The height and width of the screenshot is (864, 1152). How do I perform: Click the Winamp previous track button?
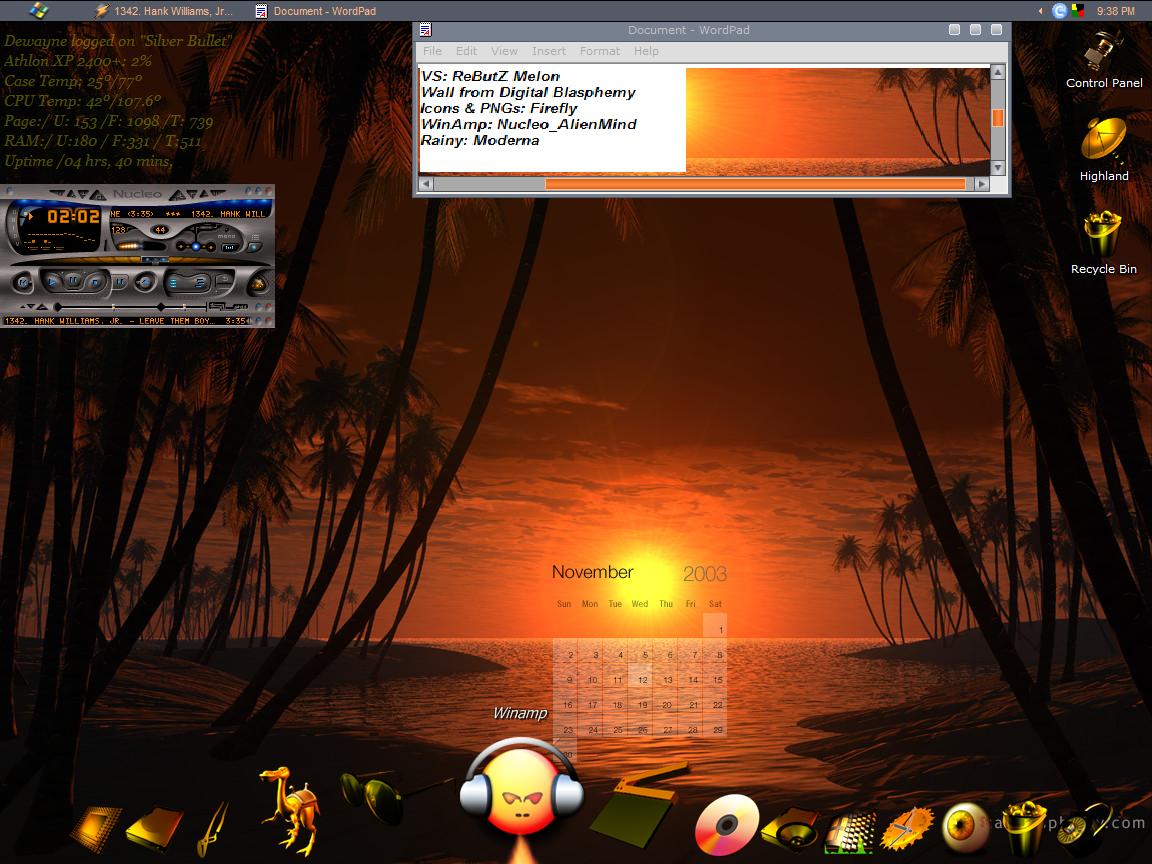pyautogui.click(x=23, y=282)
